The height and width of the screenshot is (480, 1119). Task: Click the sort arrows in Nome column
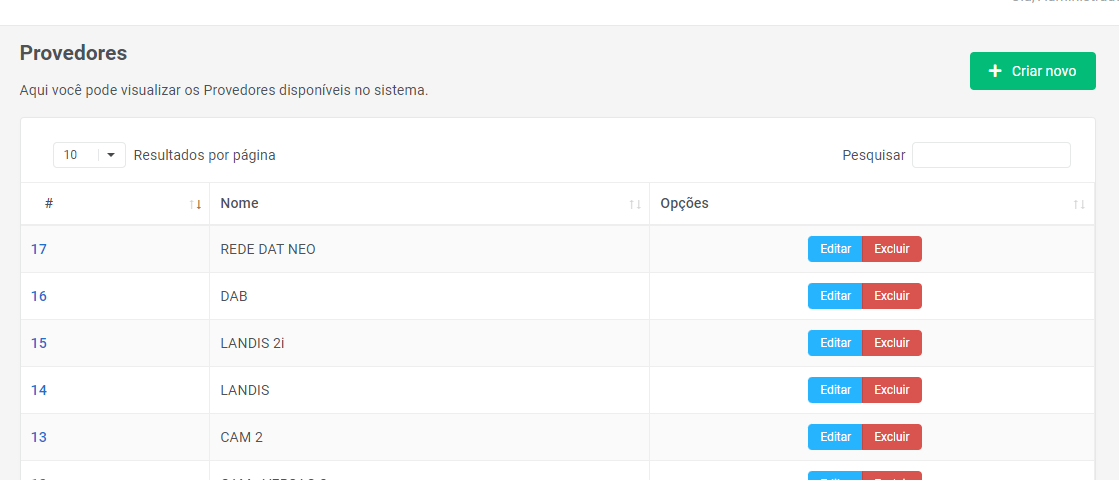point(635,204)
